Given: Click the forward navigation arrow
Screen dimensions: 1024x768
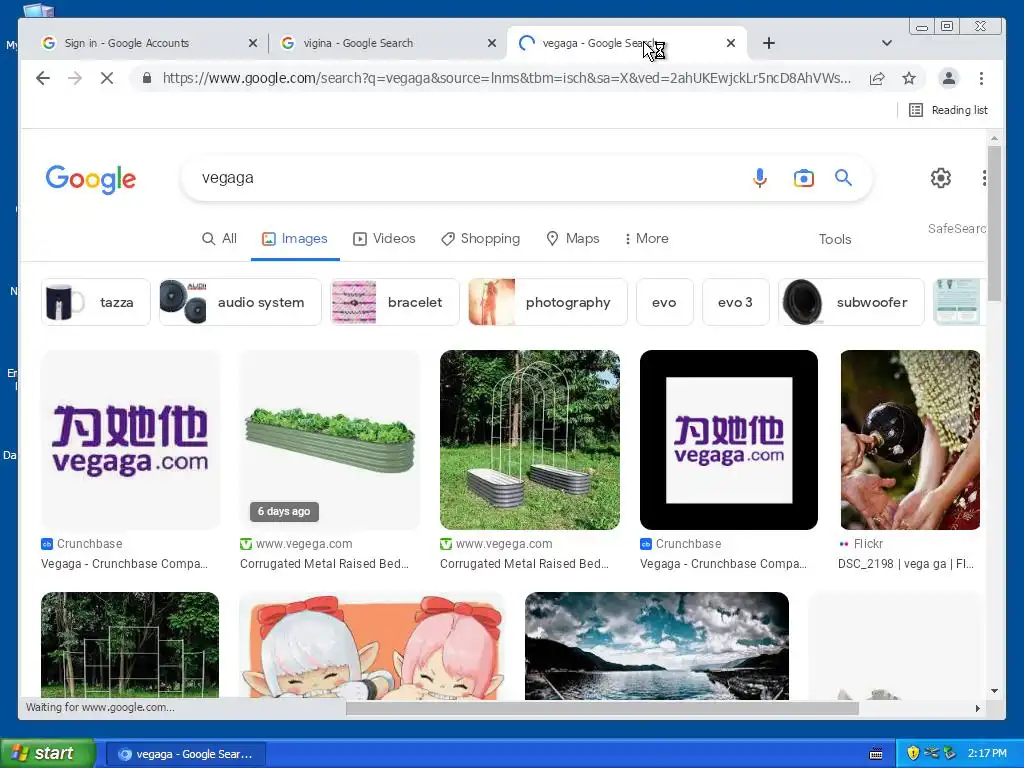Looking at the screenshot, I should point(75,78).
